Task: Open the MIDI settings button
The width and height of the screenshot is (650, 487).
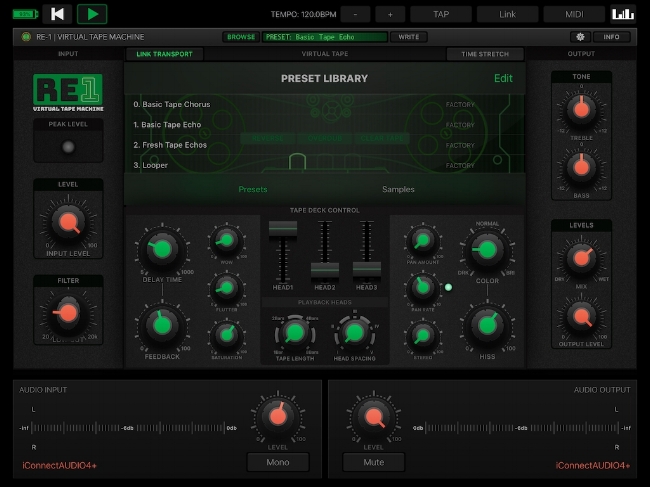Action: [x=574, y=14]
